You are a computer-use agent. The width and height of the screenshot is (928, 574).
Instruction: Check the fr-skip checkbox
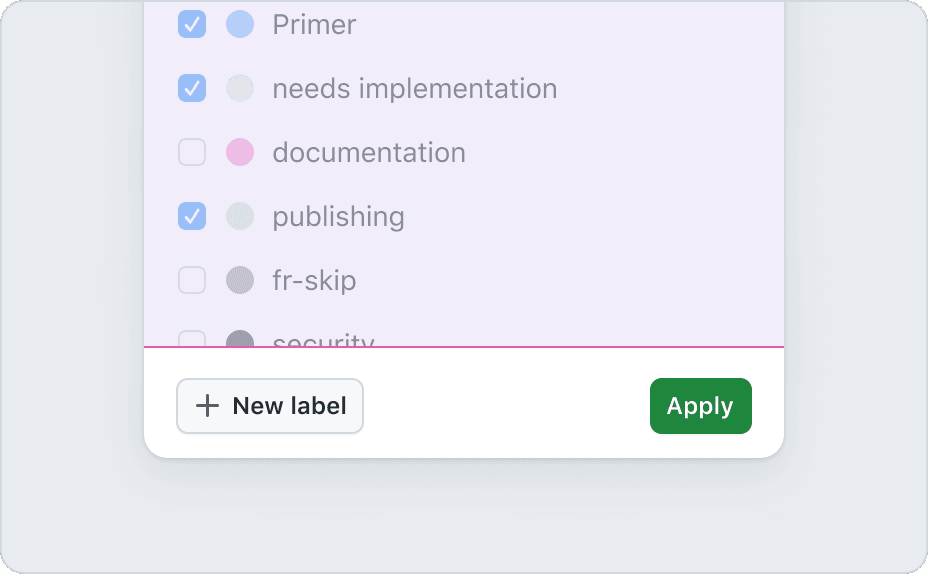[192, 280]
